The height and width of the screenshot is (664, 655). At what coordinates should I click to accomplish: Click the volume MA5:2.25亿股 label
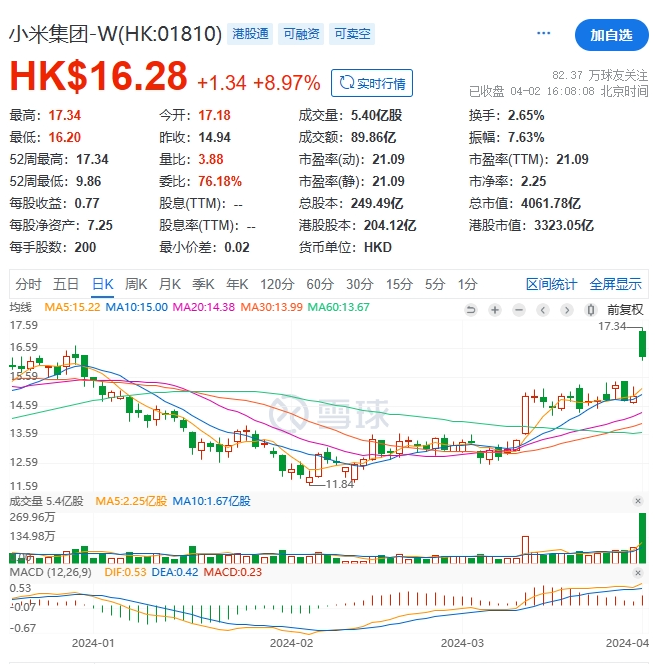(x=131, y=501)
